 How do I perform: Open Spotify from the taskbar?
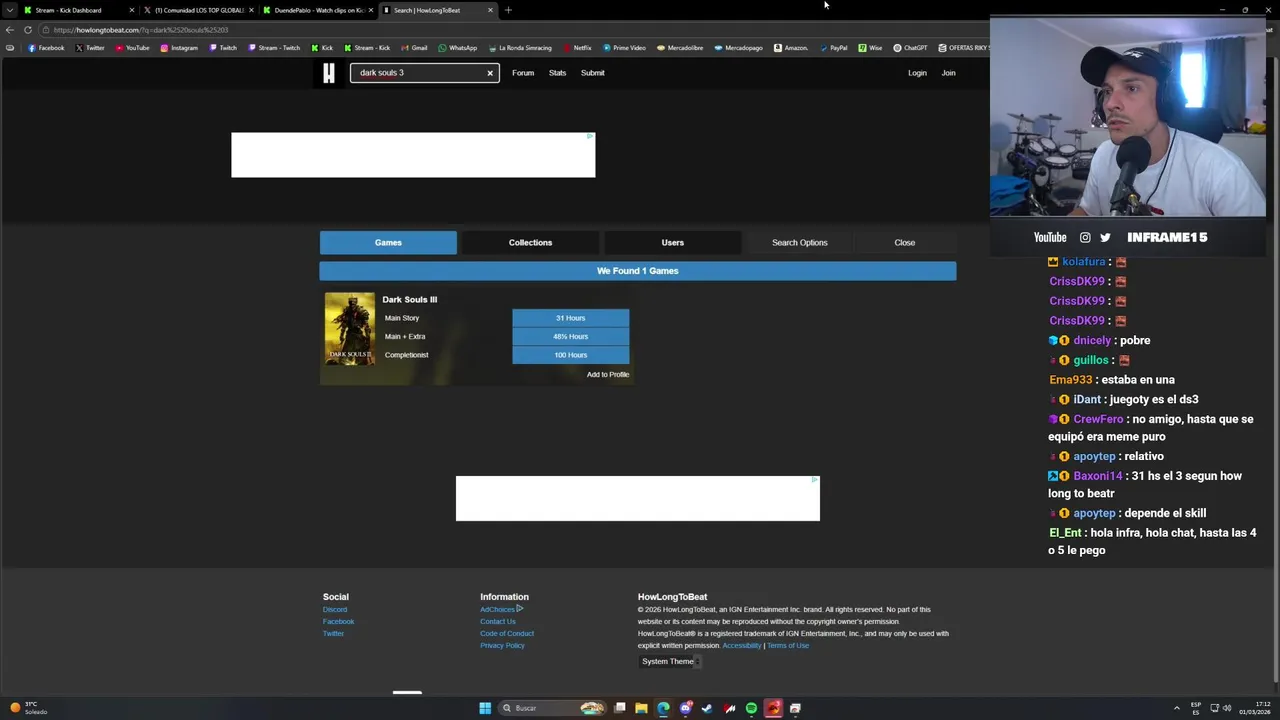751,708
